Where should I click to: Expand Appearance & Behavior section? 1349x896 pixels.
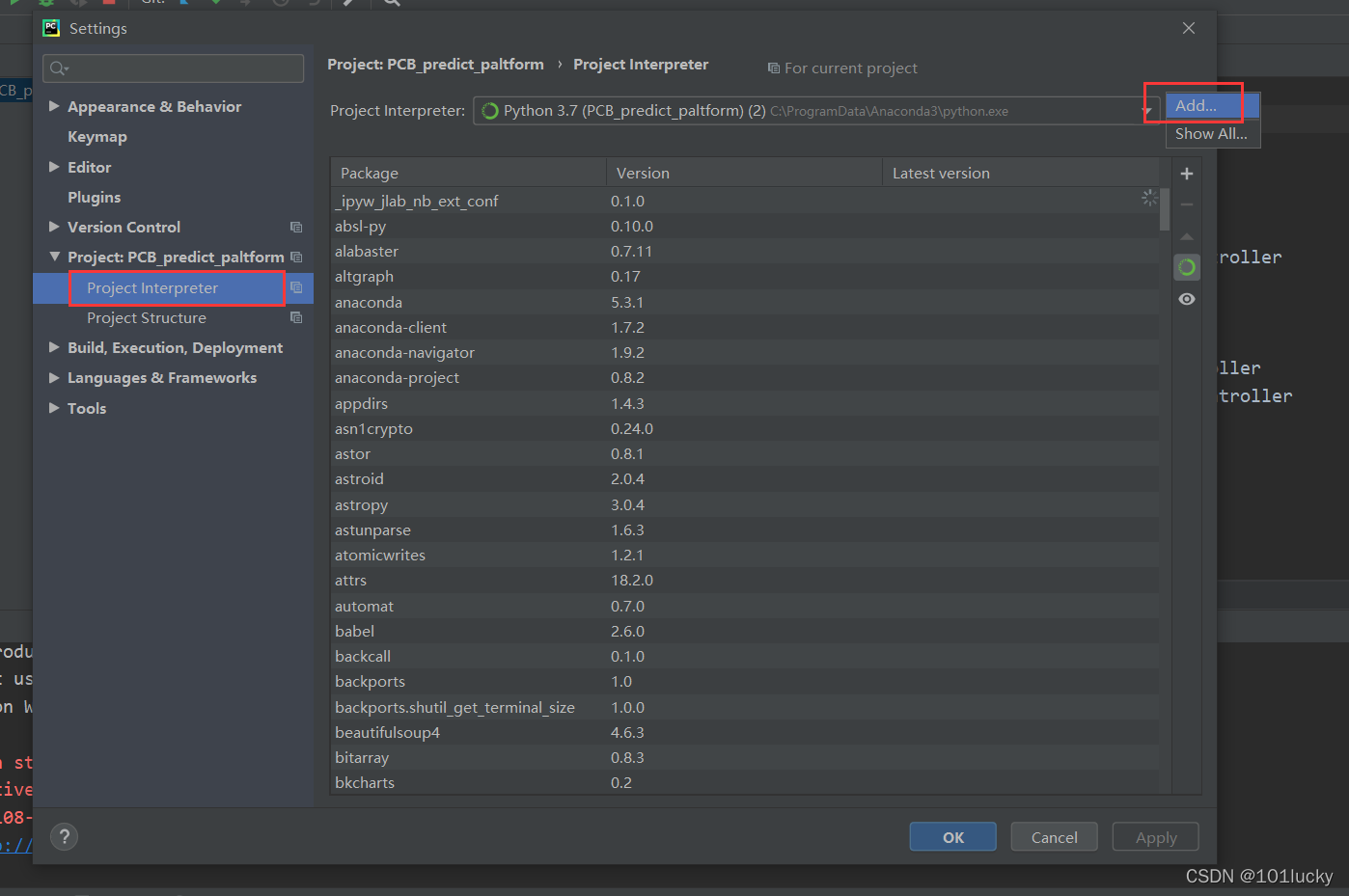tap(54, 106)
